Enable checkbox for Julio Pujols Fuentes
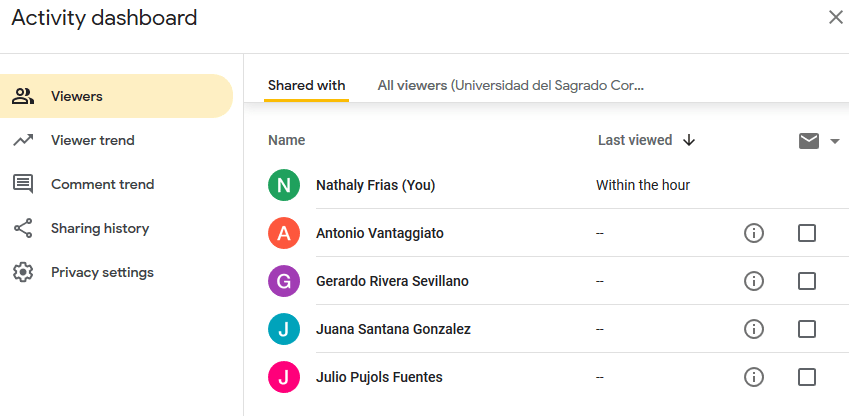 click(x=807, y=377)
